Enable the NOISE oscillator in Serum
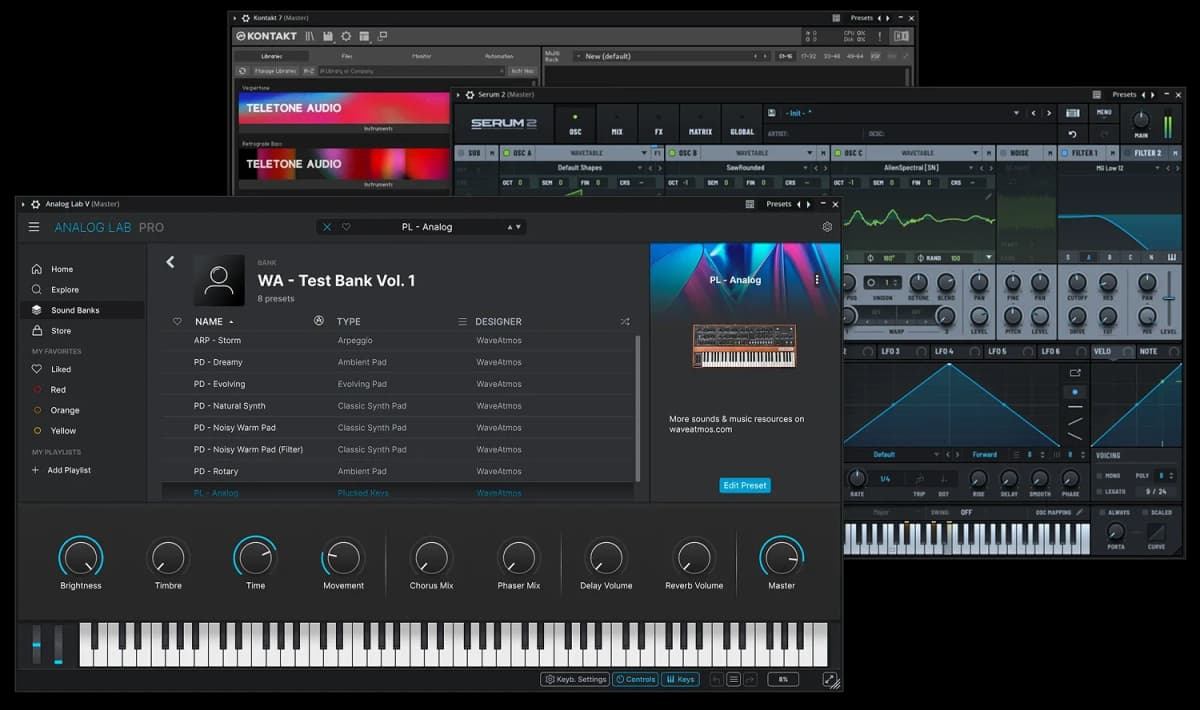The height and width of the screenshot is (710, 1200). point(1004,153)
